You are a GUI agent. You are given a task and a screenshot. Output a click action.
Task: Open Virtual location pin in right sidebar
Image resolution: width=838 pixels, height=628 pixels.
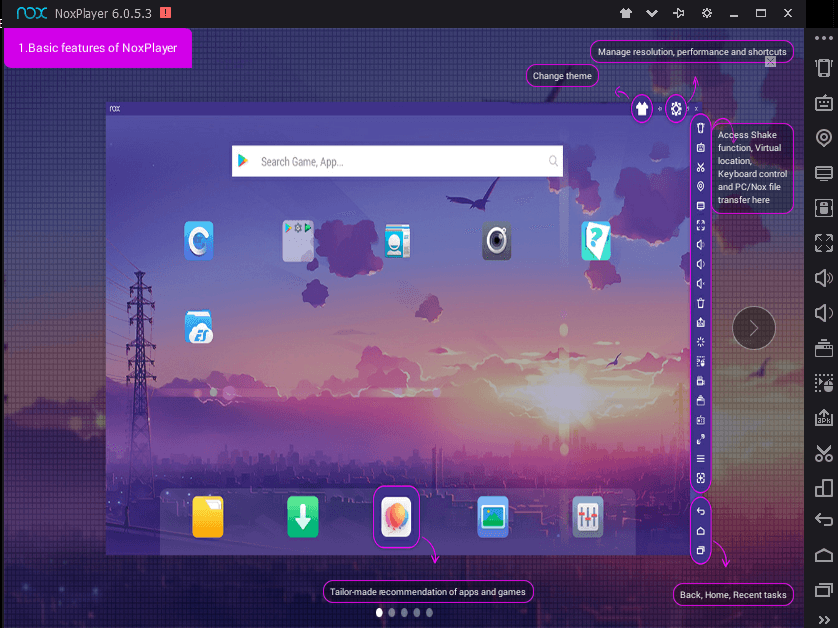[x=823, y=138]
